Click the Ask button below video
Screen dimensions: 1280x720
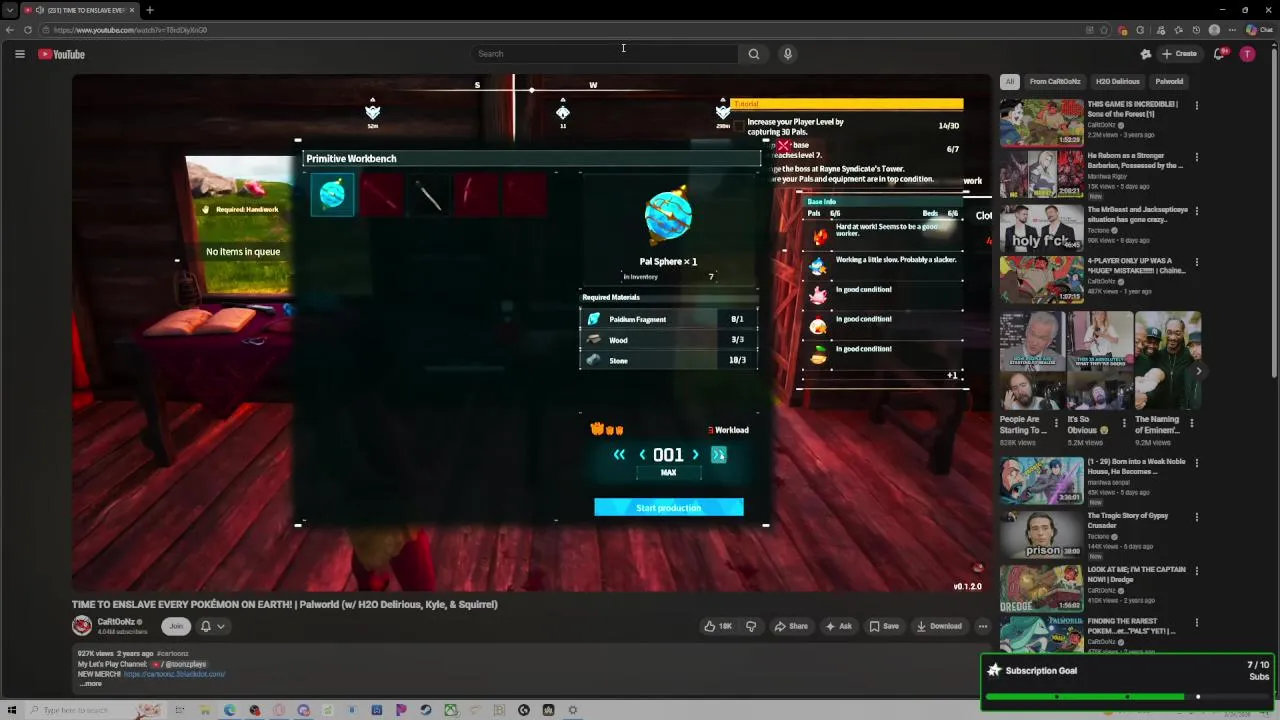coord(838,626)
